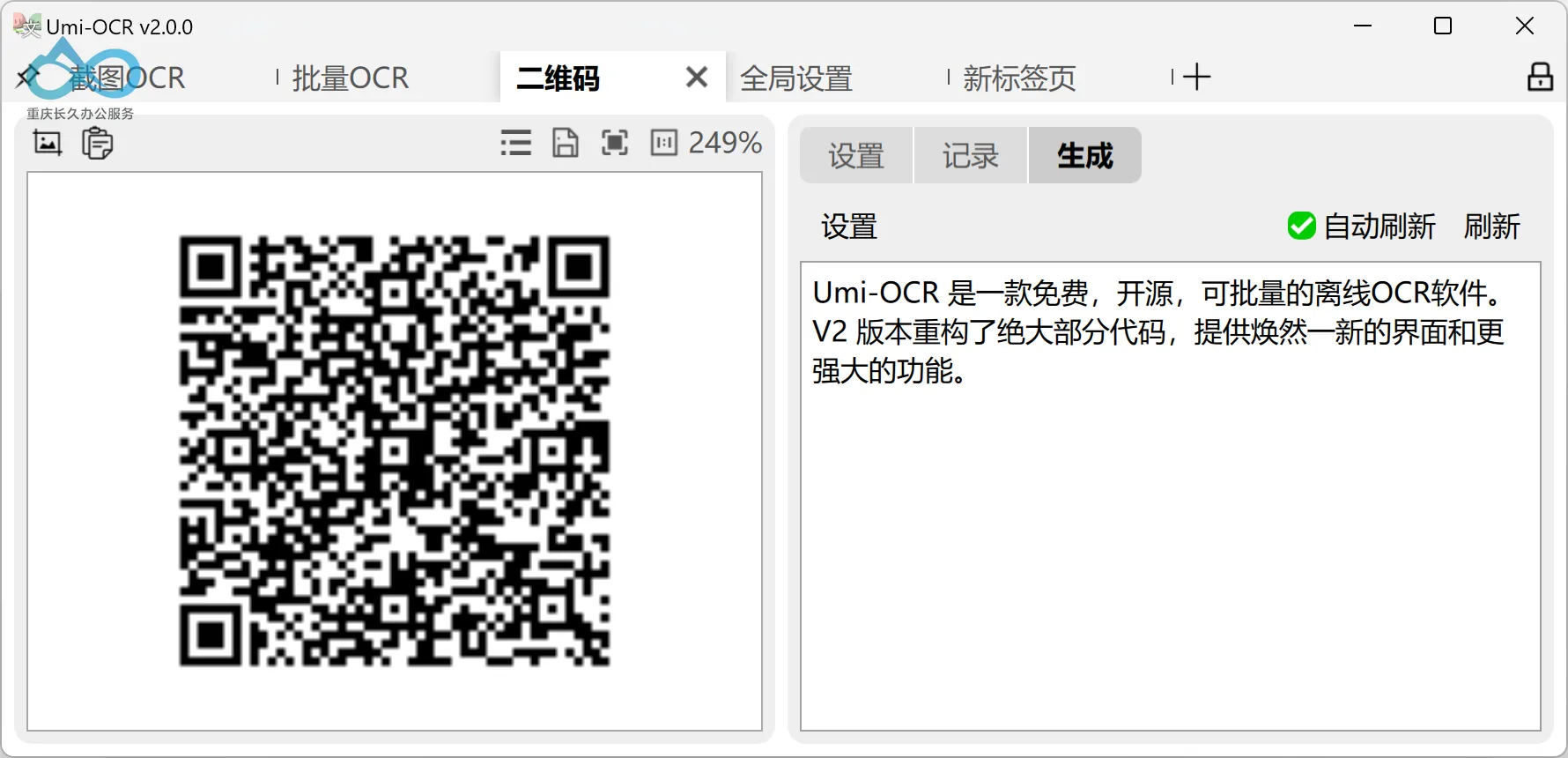Switch to the 记录 panel tab
1568x758 pixels.
pos(971,155)
